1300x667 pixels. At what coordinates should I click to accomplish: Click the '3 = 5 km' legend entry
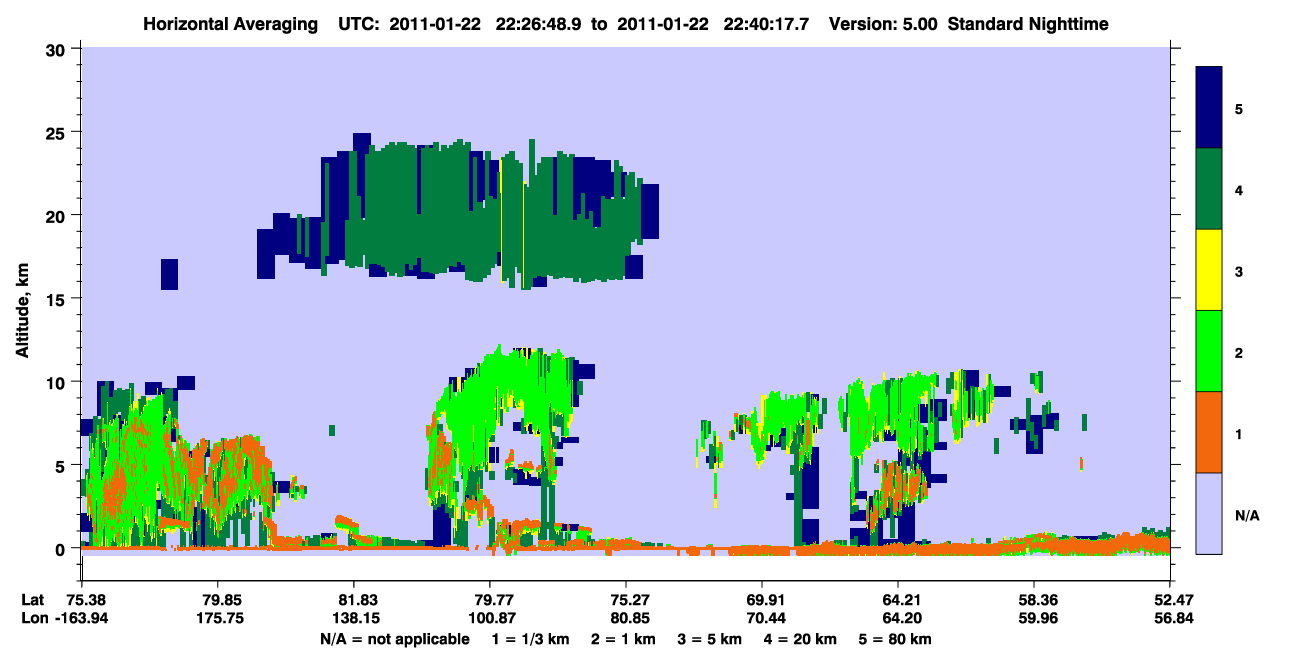click(709, 638)
